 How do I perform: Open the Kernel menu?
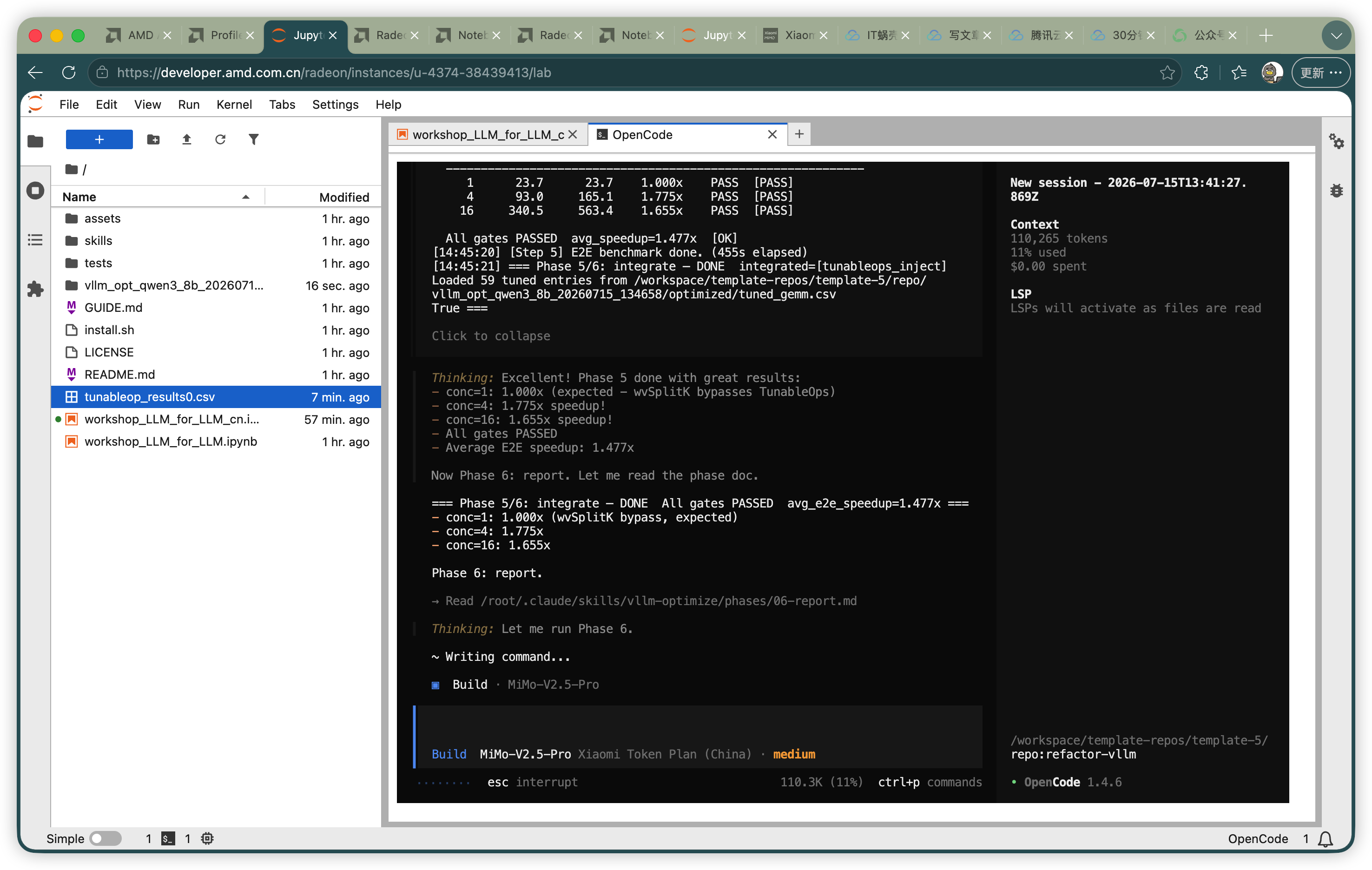point(234,104)
